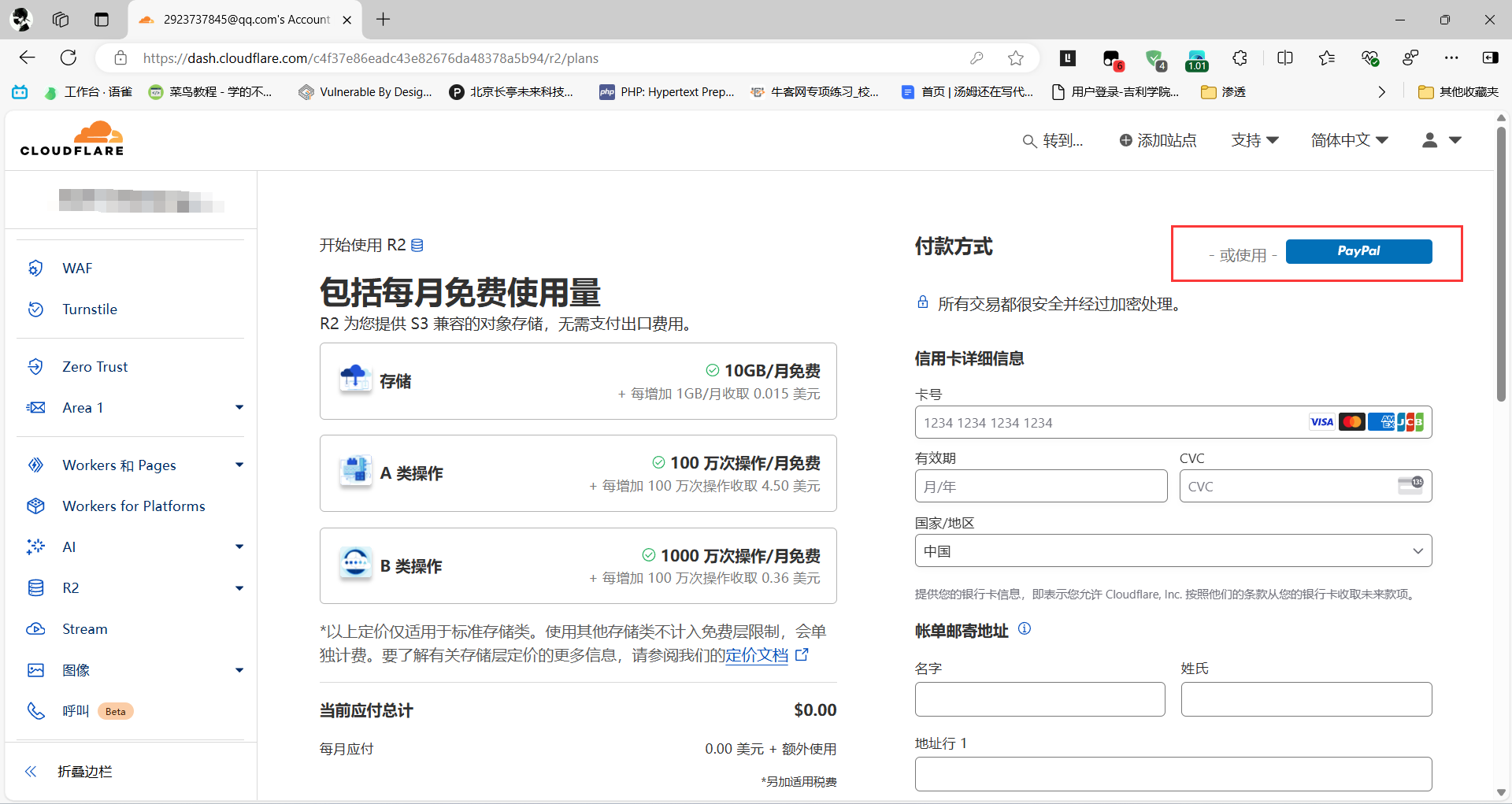Open 支持 support dropdown
Screen dimensions: 1512x804
click(x=1255, y=140)
